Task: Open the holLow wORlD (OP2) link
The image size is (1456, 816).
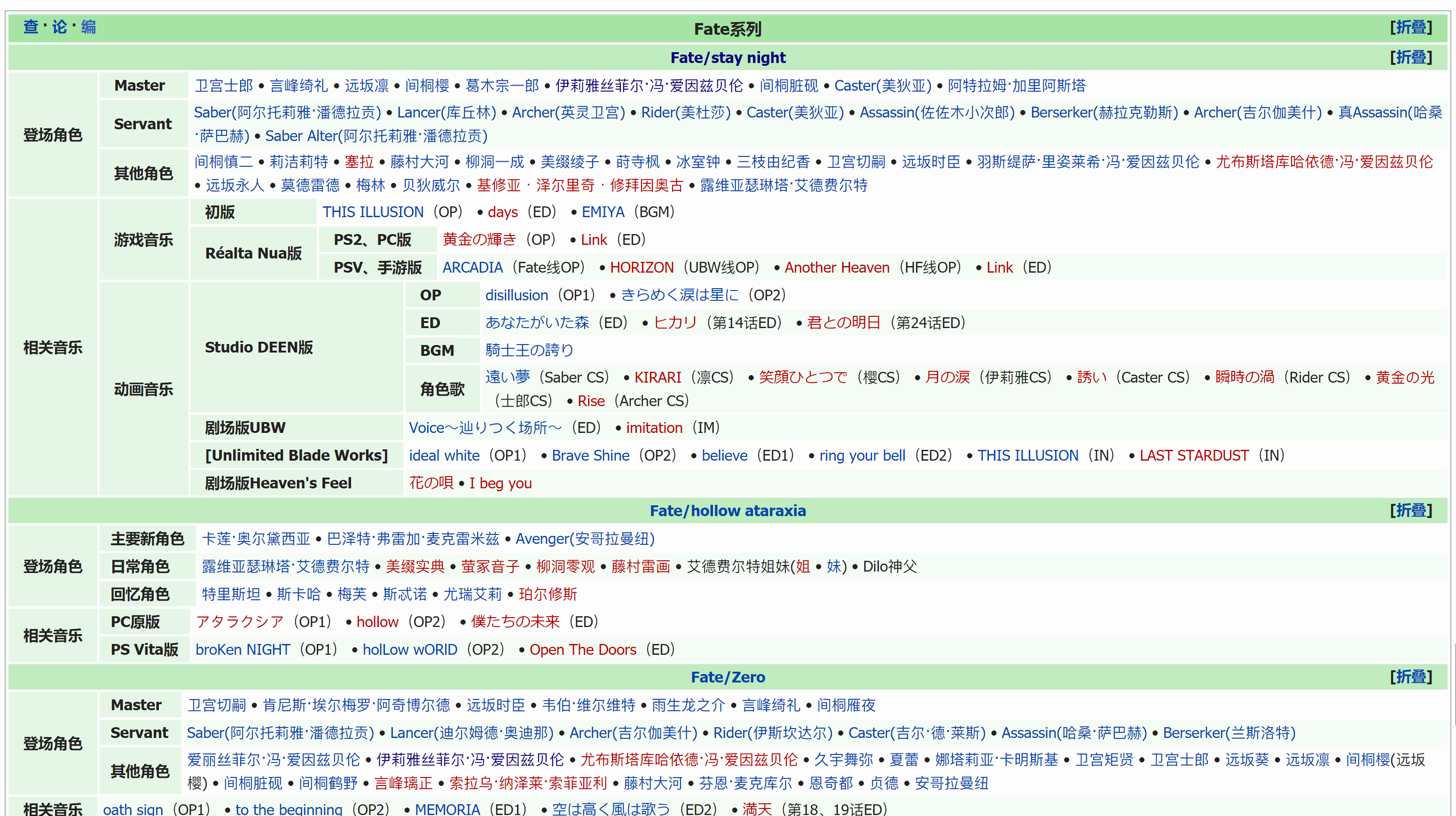Action: point(410,650)
